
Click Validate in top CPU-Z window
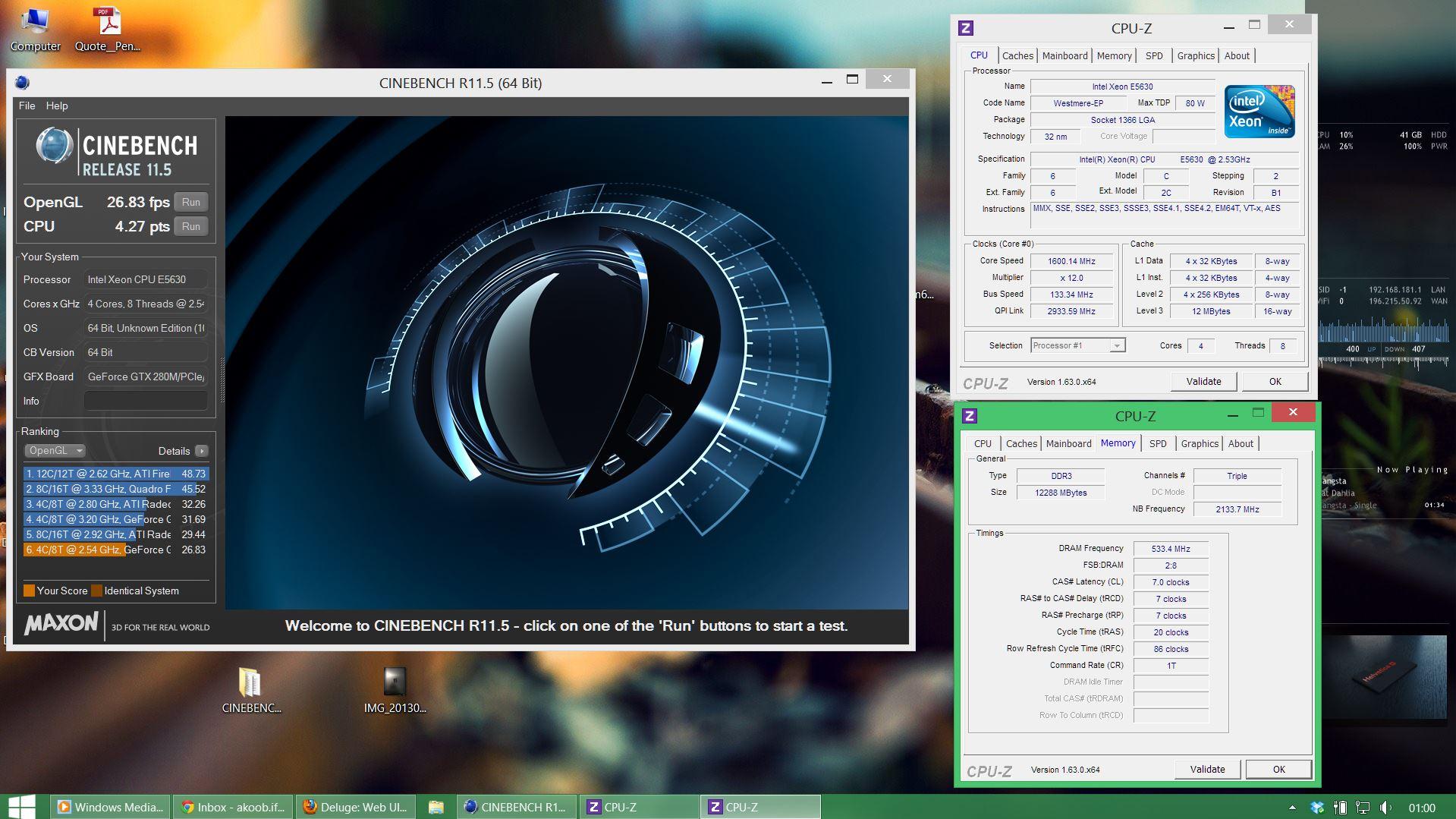tap(1203, 381)
